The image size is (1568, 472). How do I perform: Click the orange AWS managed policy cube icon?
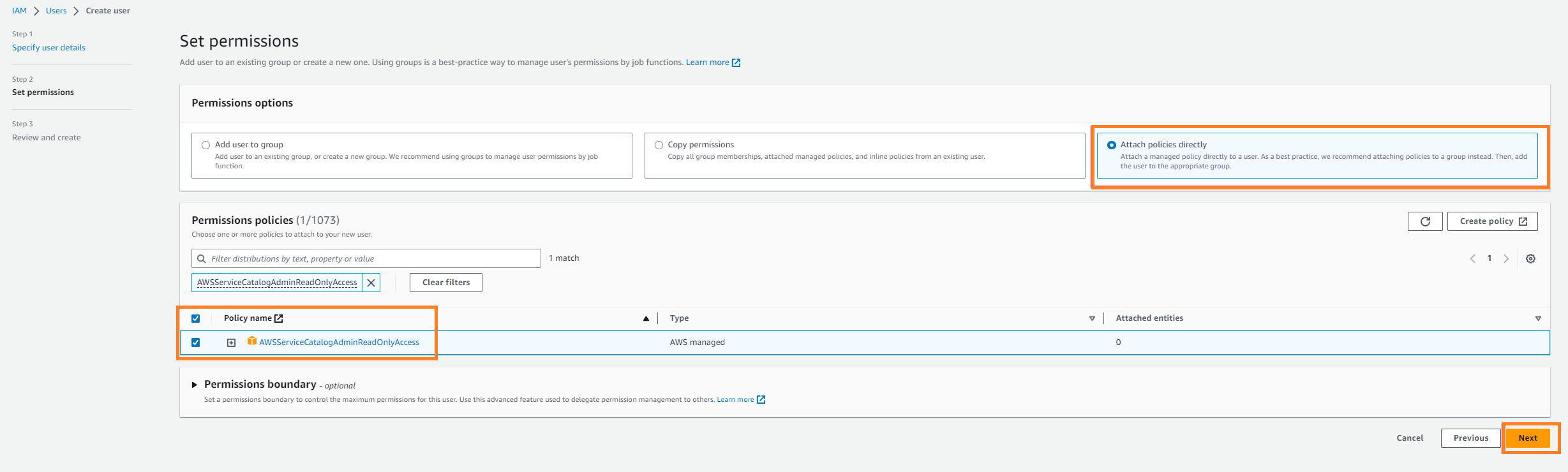pyautogui.click(x=252, y=341)
